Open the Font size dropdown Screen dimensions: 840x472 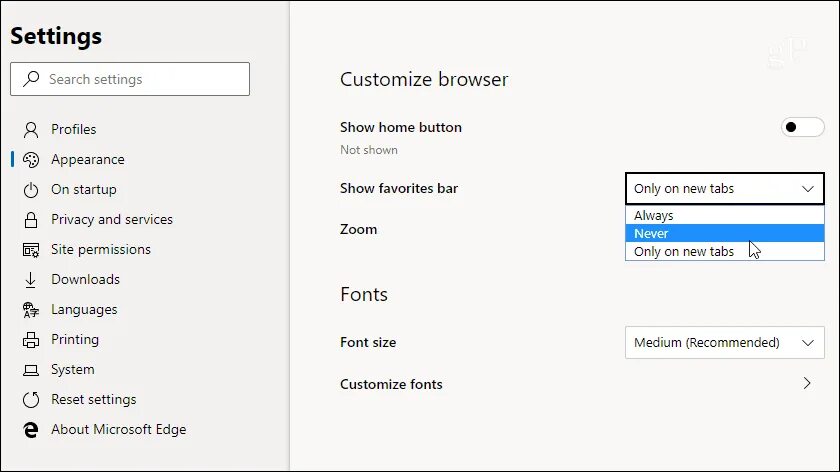pos(724,342)
